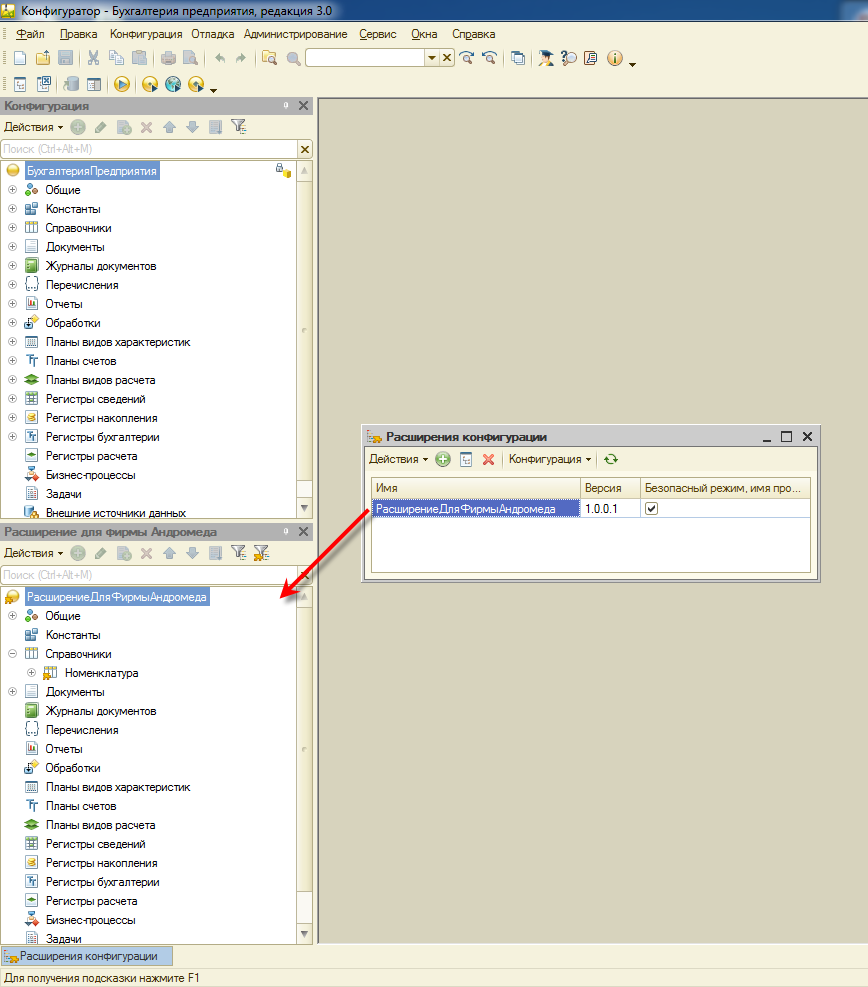
Task: Click the Windows list icon in toolbar
Action: [x=518, y=59]
